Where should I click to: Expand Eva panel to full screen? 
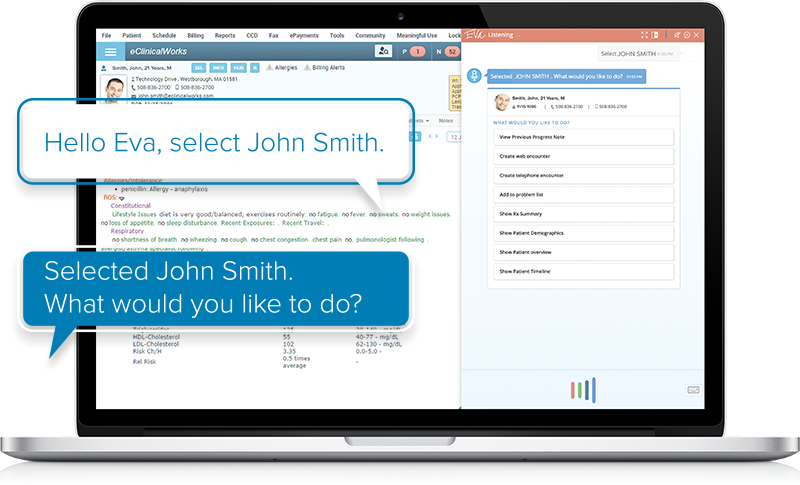[x=644, y=35]
